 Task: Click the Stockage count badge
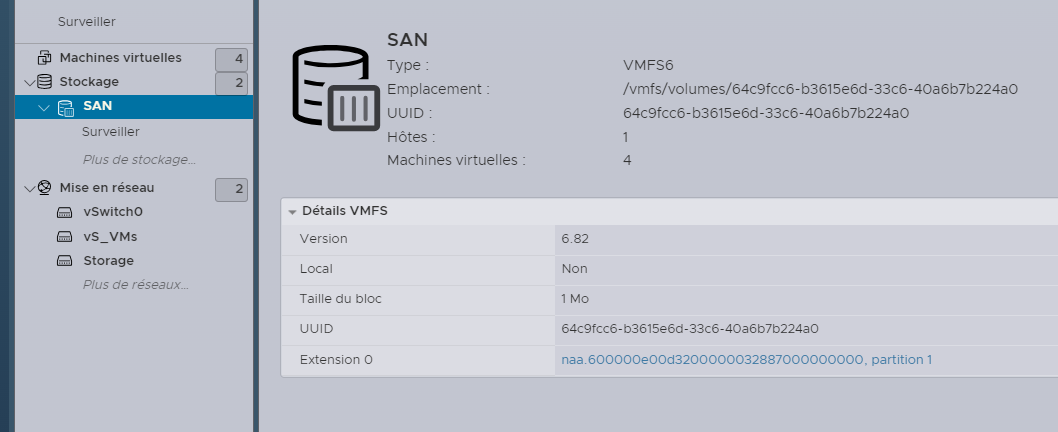[x=231, y=83]
